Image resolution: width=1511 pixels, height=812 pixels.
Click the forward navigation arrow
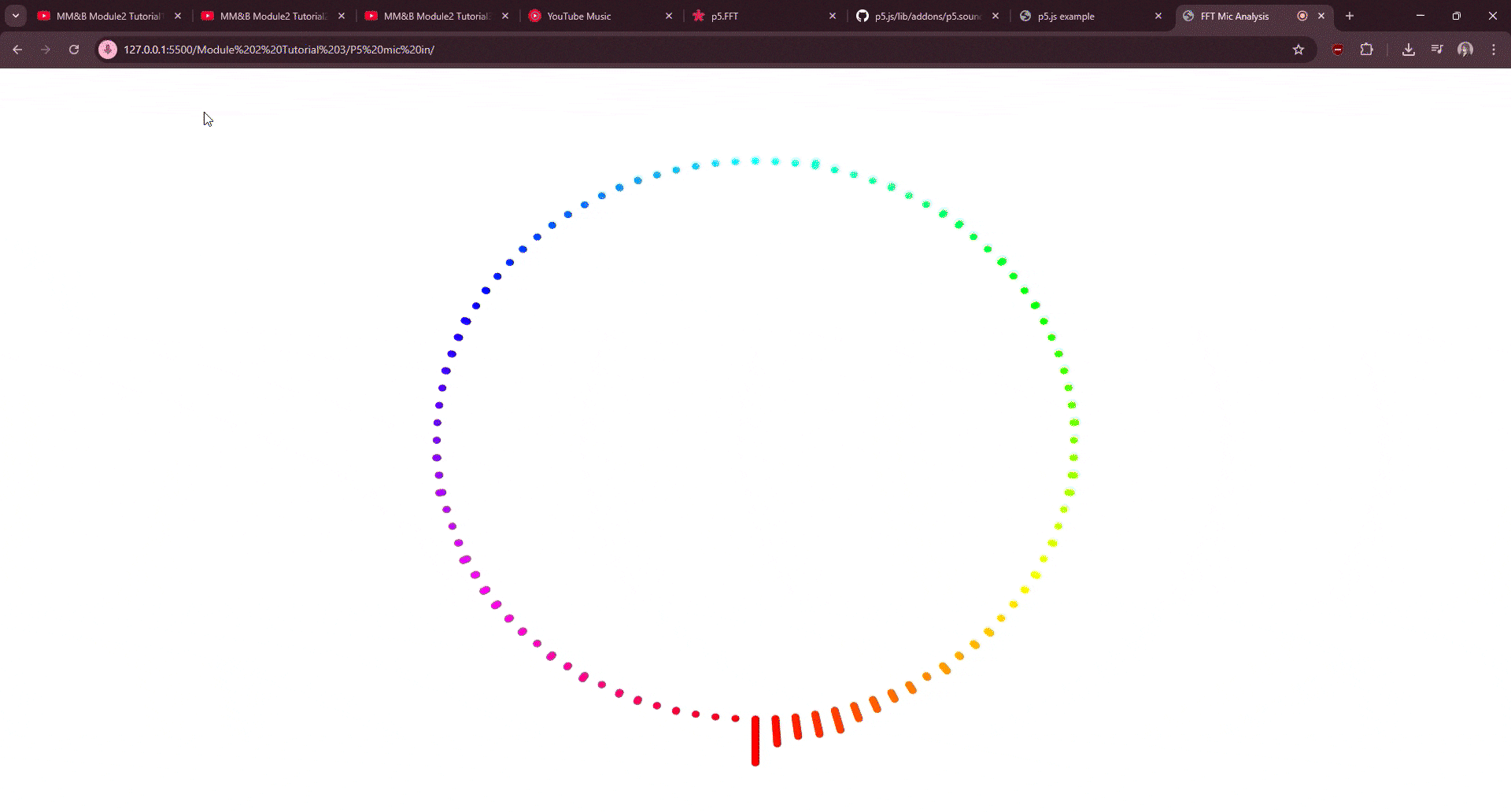pyautogui.click(x=46, y=49)
